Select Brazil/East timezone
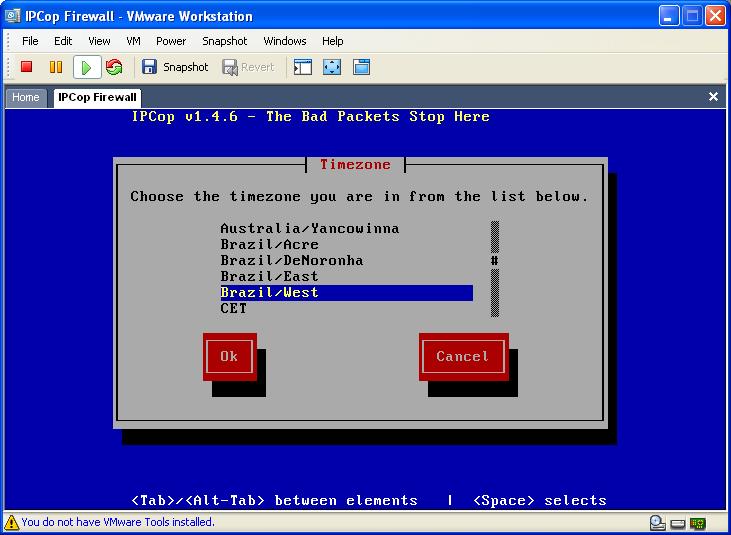This screenshot has width=731, height=535. click(x=347, y=276)
